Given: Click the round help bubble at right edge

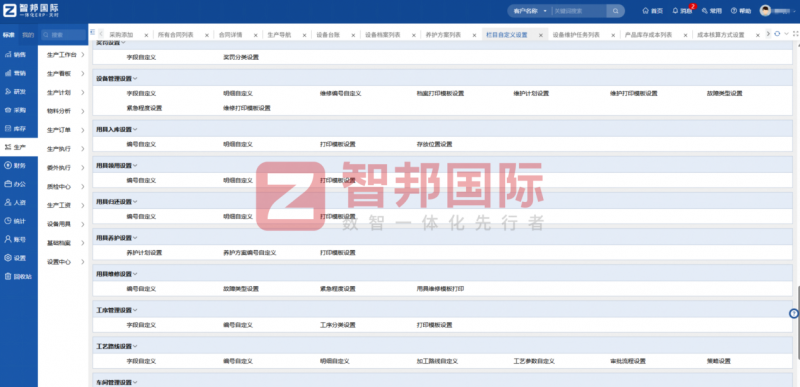Looking at the screenshot, I should click(x=793, y=314).
